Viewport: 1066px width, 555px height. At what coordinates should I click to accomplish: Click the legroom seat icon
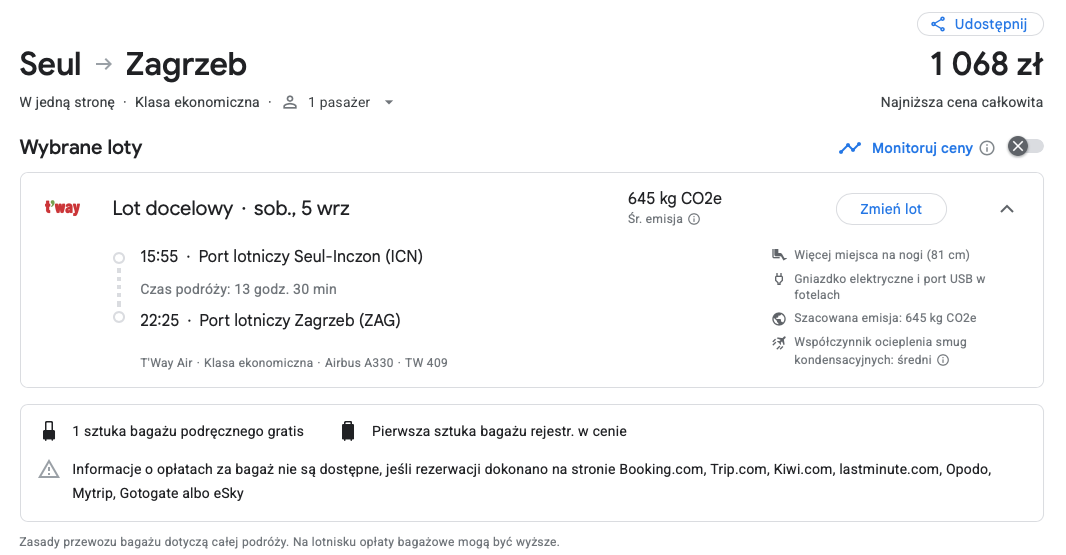[779, 255]
